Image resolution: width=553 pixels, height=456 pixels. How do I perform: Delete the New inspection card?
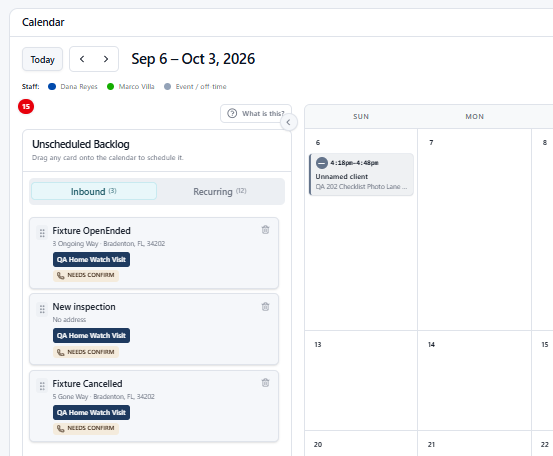266,307
